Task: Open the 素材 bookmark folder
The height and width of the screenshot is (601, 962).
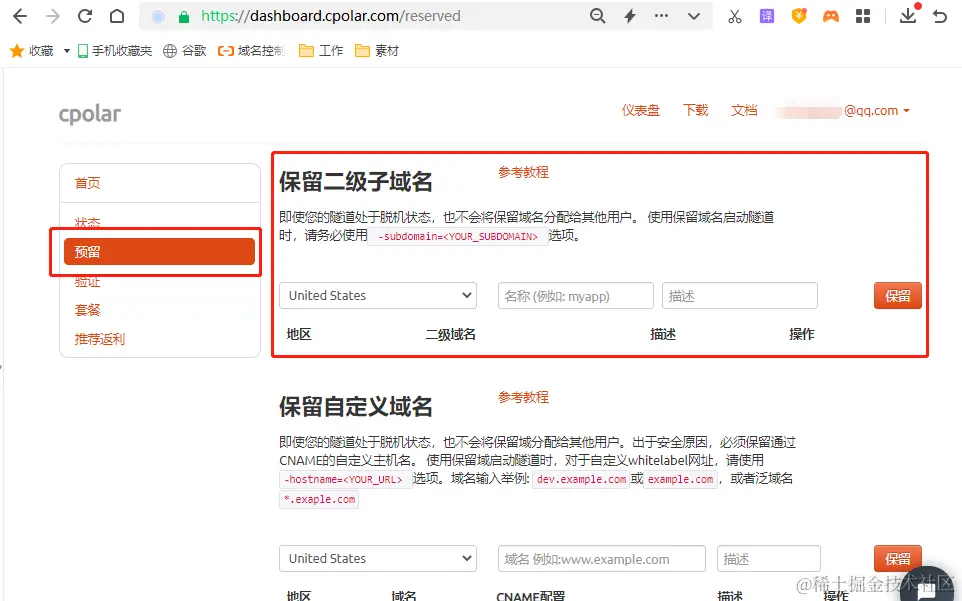Action: click(x=377, y=51)
